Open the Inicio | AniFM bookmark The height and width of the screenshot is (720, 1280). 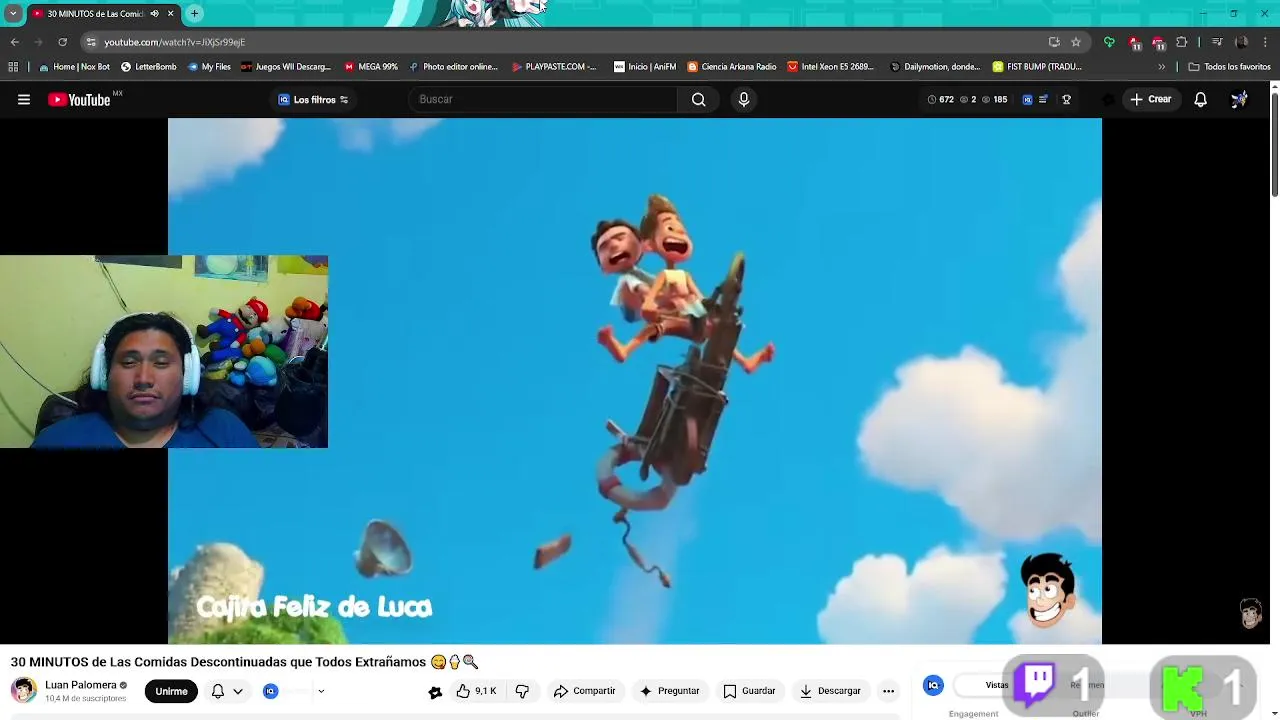[644, 67]
